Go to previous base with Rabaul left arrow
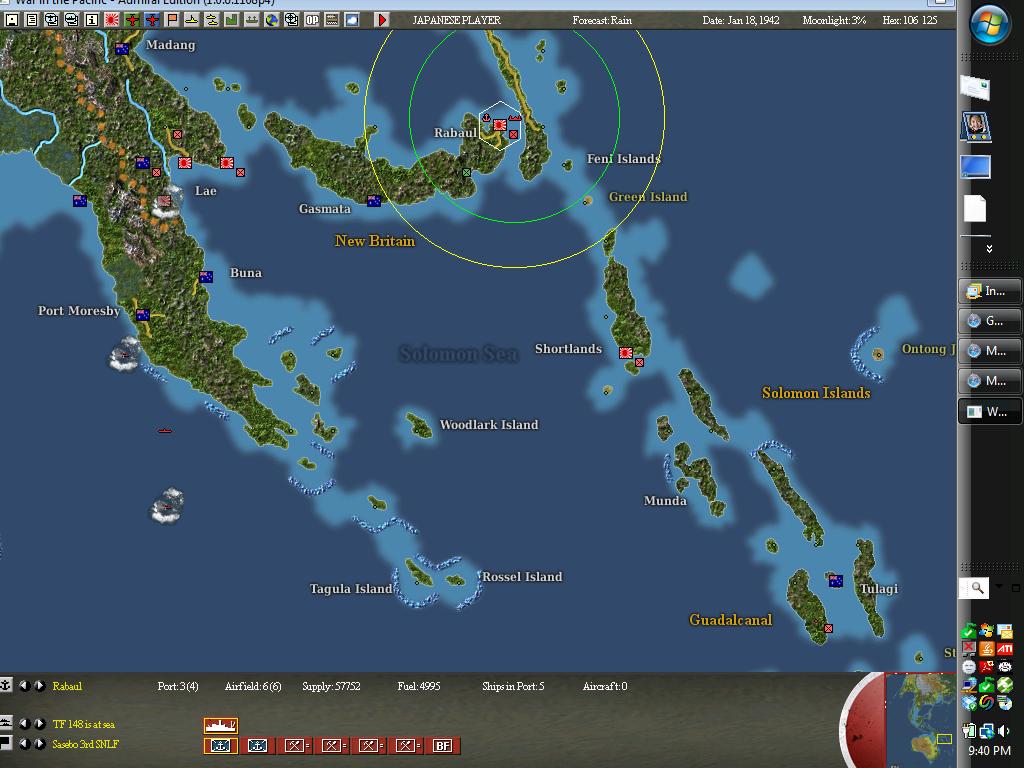This screenshot has width=1024, height=768. [x=25, y=686]
